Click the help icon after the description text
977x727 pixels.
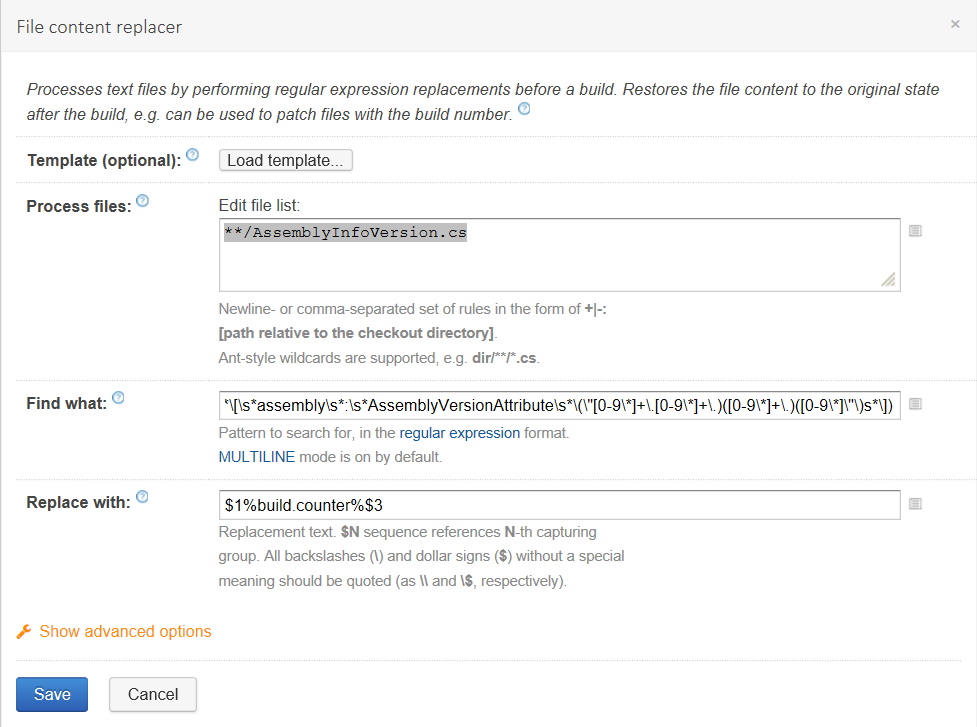click(524, 110)
